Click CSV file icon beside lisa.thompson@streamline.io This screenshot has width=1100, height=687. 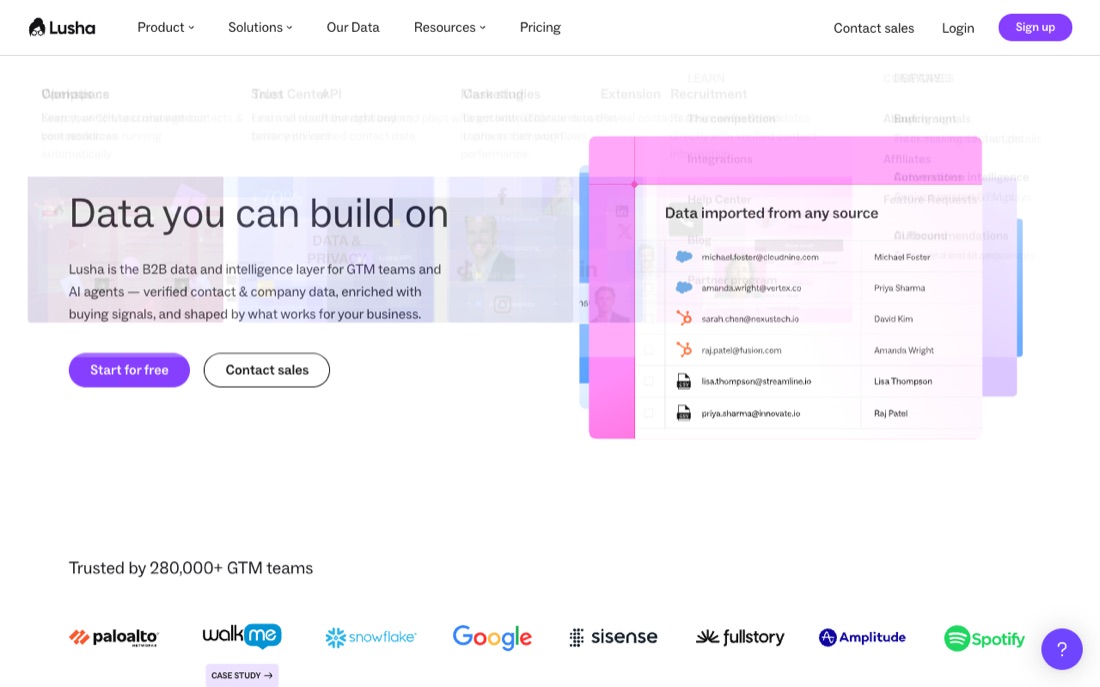pyautogui.click(x=683, y=381)
